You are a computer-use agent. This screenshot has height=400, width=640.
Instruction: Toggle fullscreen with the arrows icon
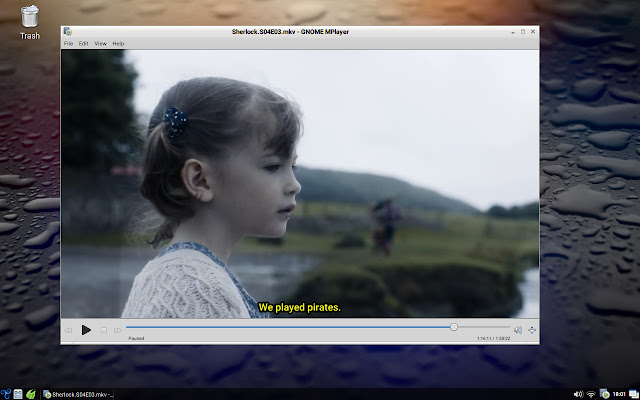[532, 330]
